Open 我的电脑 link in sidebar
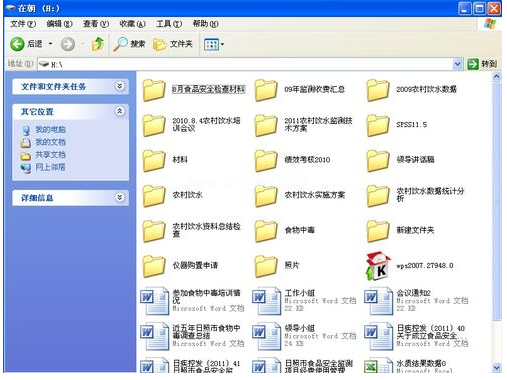Image resolution: width=507 pixels, height=380 pixels. point(50,129)
